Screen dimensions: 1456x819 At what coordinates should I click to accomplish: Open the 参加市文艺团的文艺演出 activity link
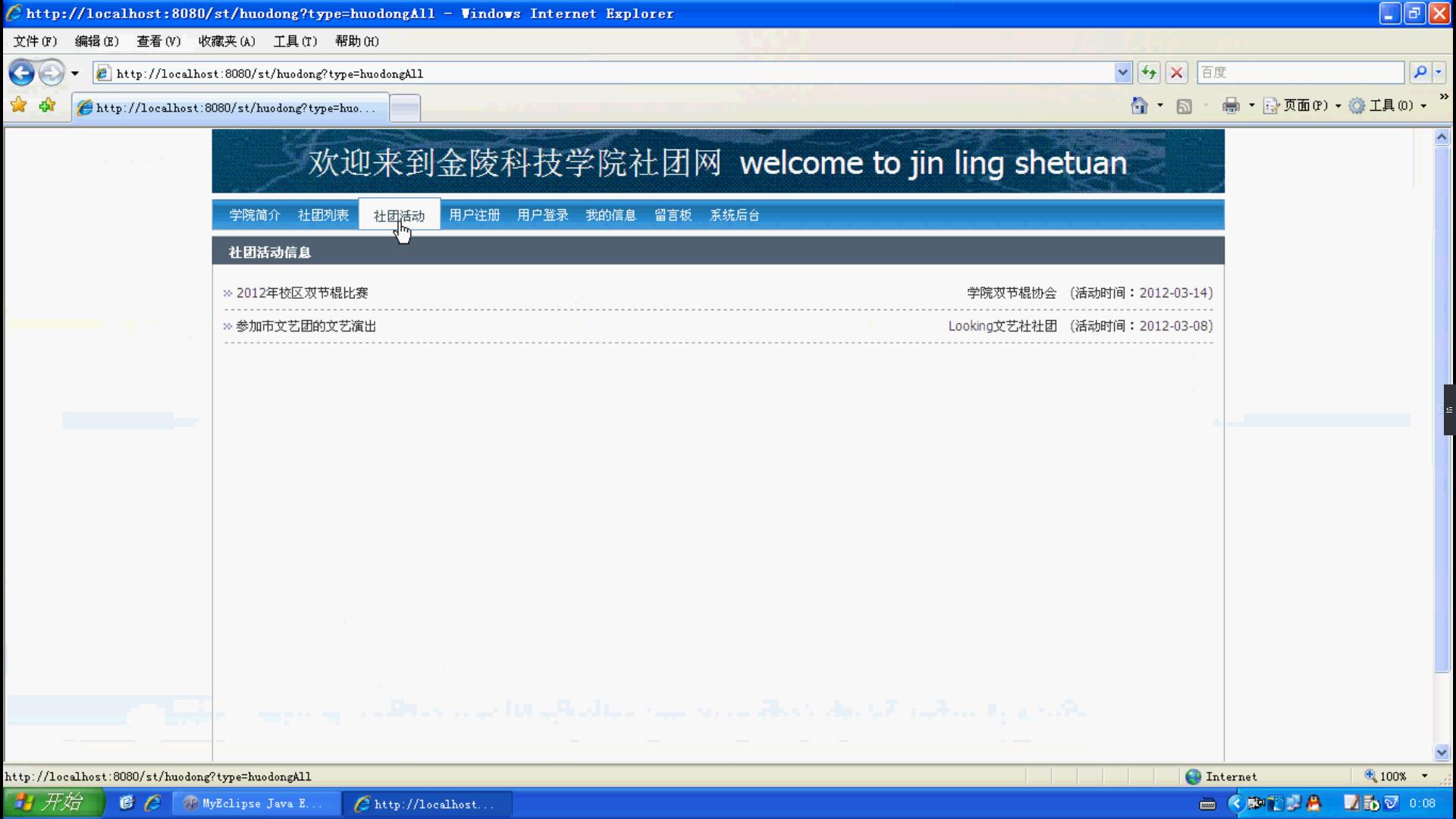pyautogui.click(x=306, y=326)
